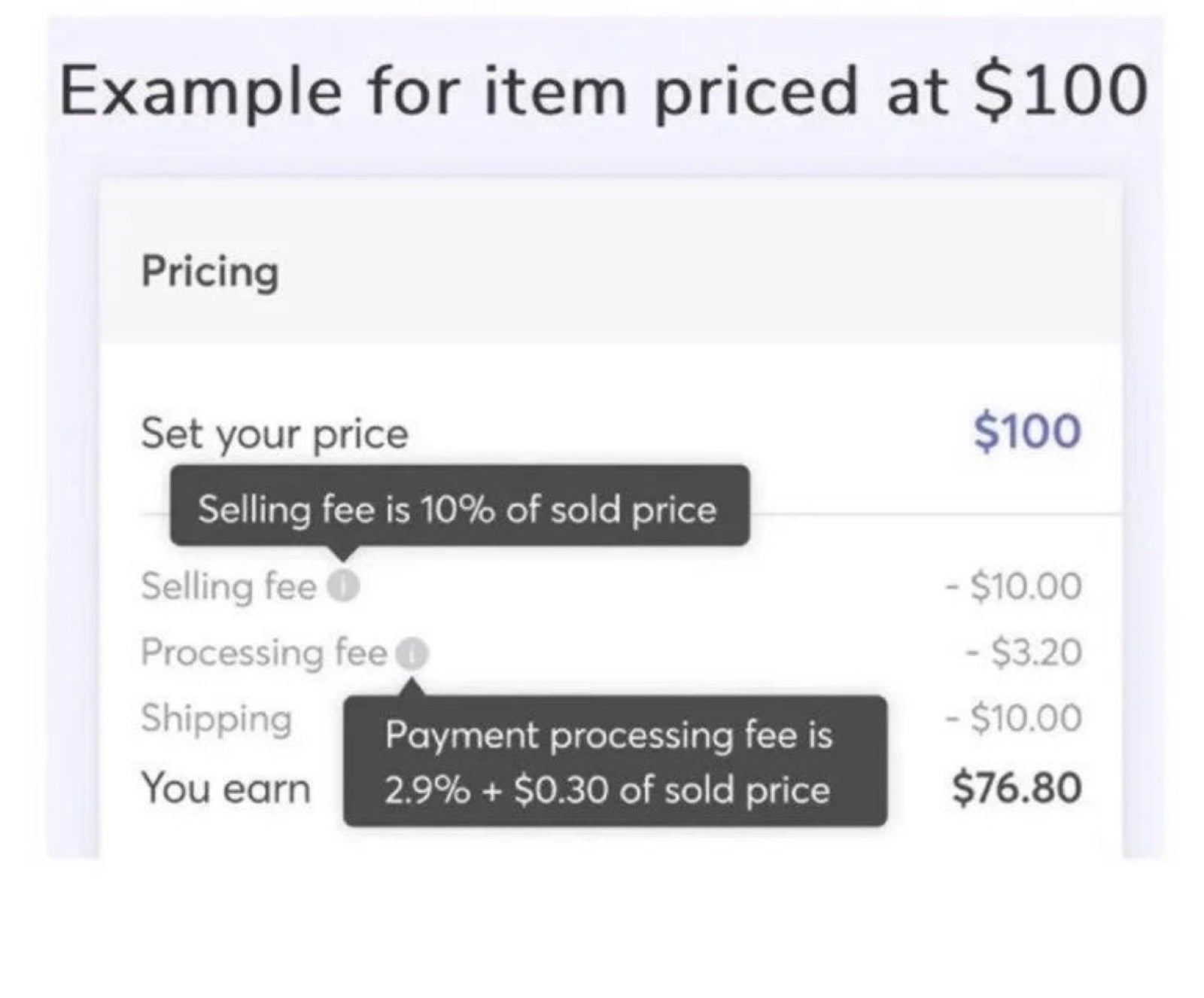Click the Shipping label
Screen dimensions: 1204x998
coord(216,720)
